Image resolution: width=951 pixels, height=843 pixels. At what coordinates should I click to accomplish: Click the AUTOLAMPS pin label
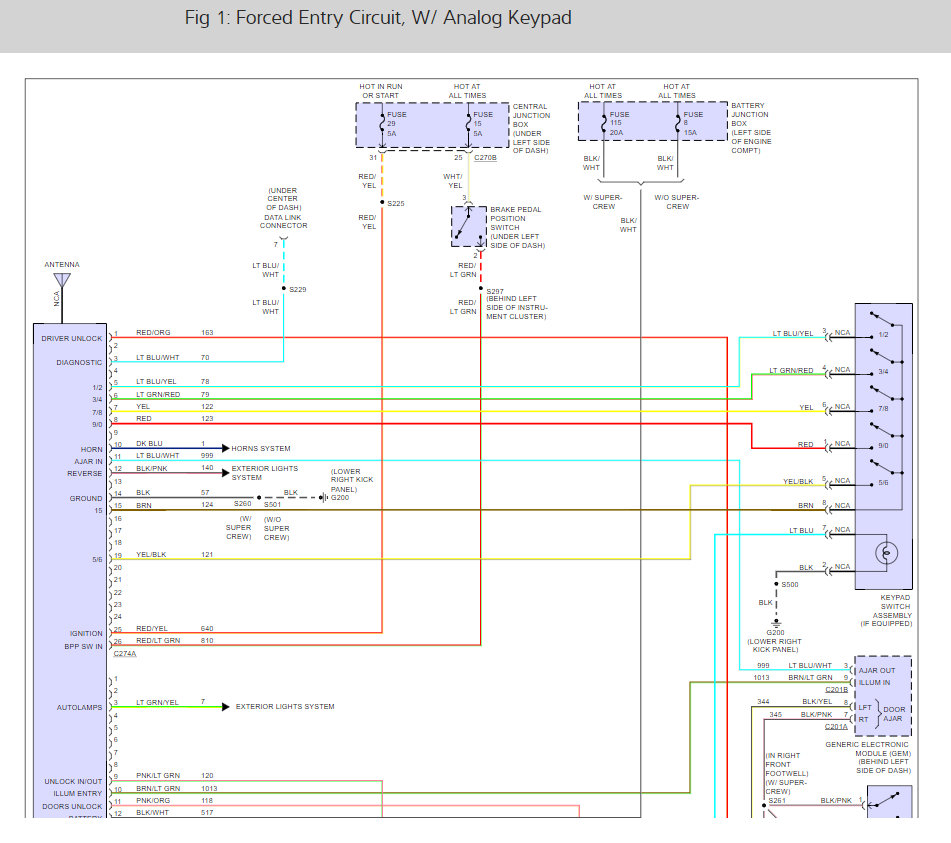tap(79, 707)
